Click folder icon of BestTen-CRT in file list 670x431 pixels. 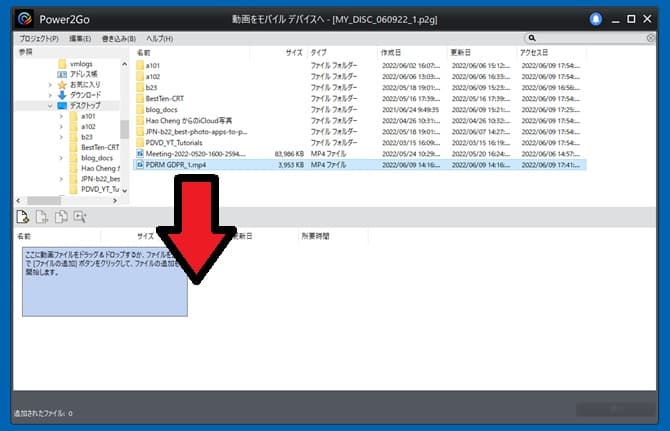(x=140, y=99)
